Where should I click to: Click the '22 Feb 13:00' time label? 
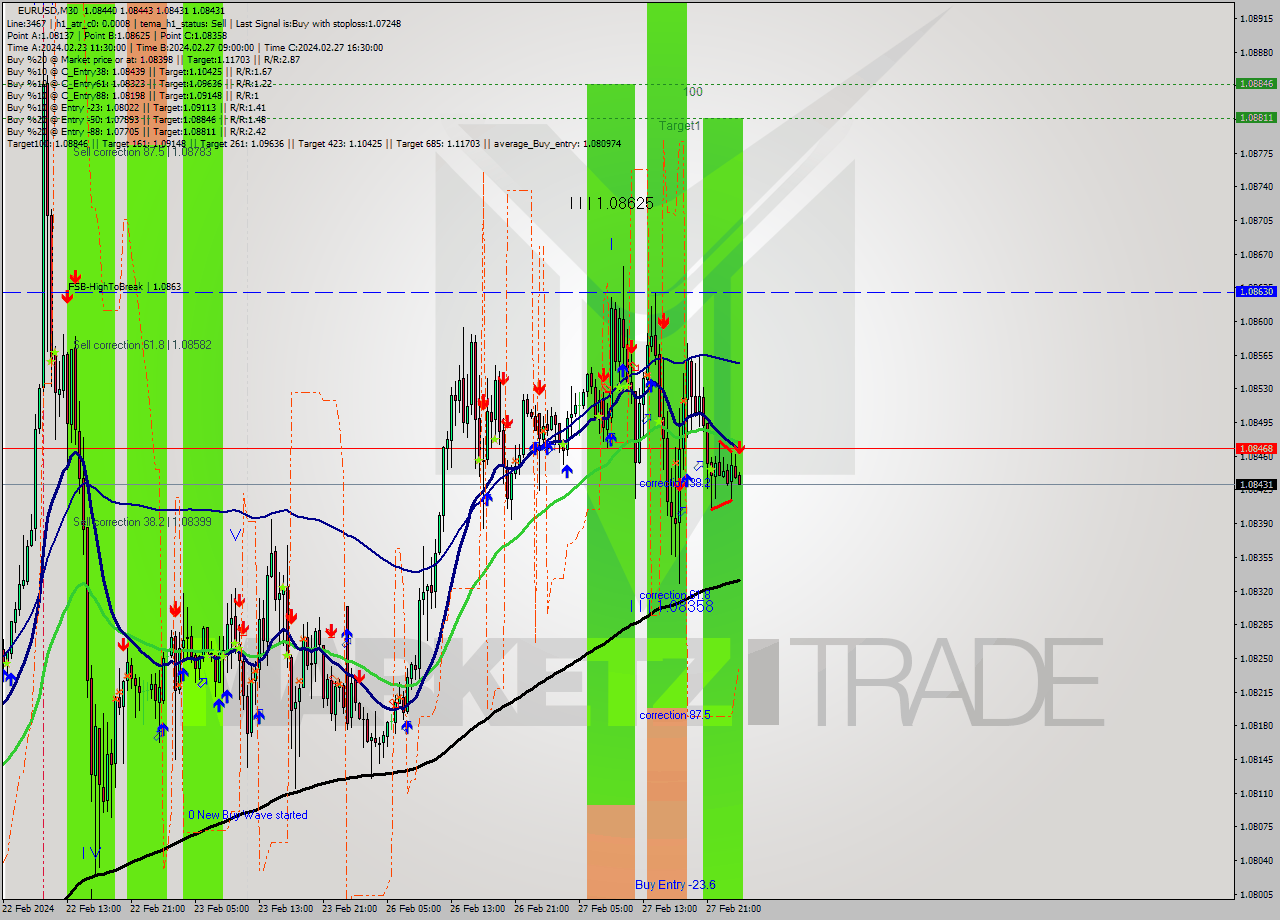tap(93, 909)
